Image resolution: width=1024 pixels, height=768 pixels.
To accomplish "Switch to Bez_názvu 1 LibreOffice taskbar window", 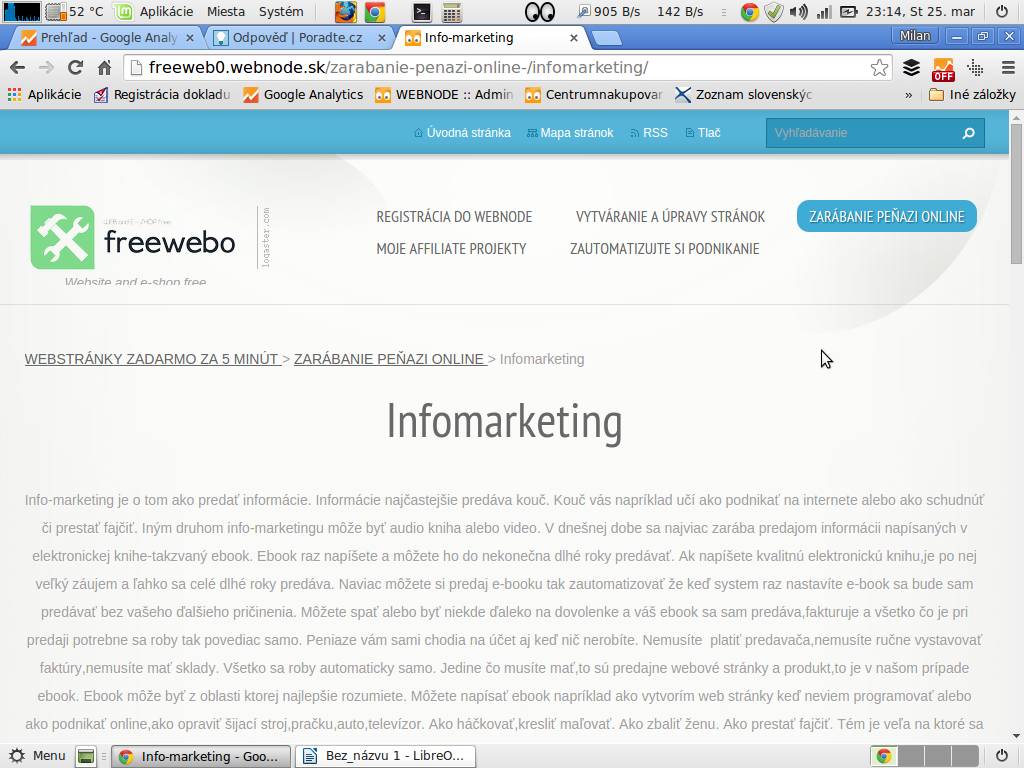I will tap(385, 756).
